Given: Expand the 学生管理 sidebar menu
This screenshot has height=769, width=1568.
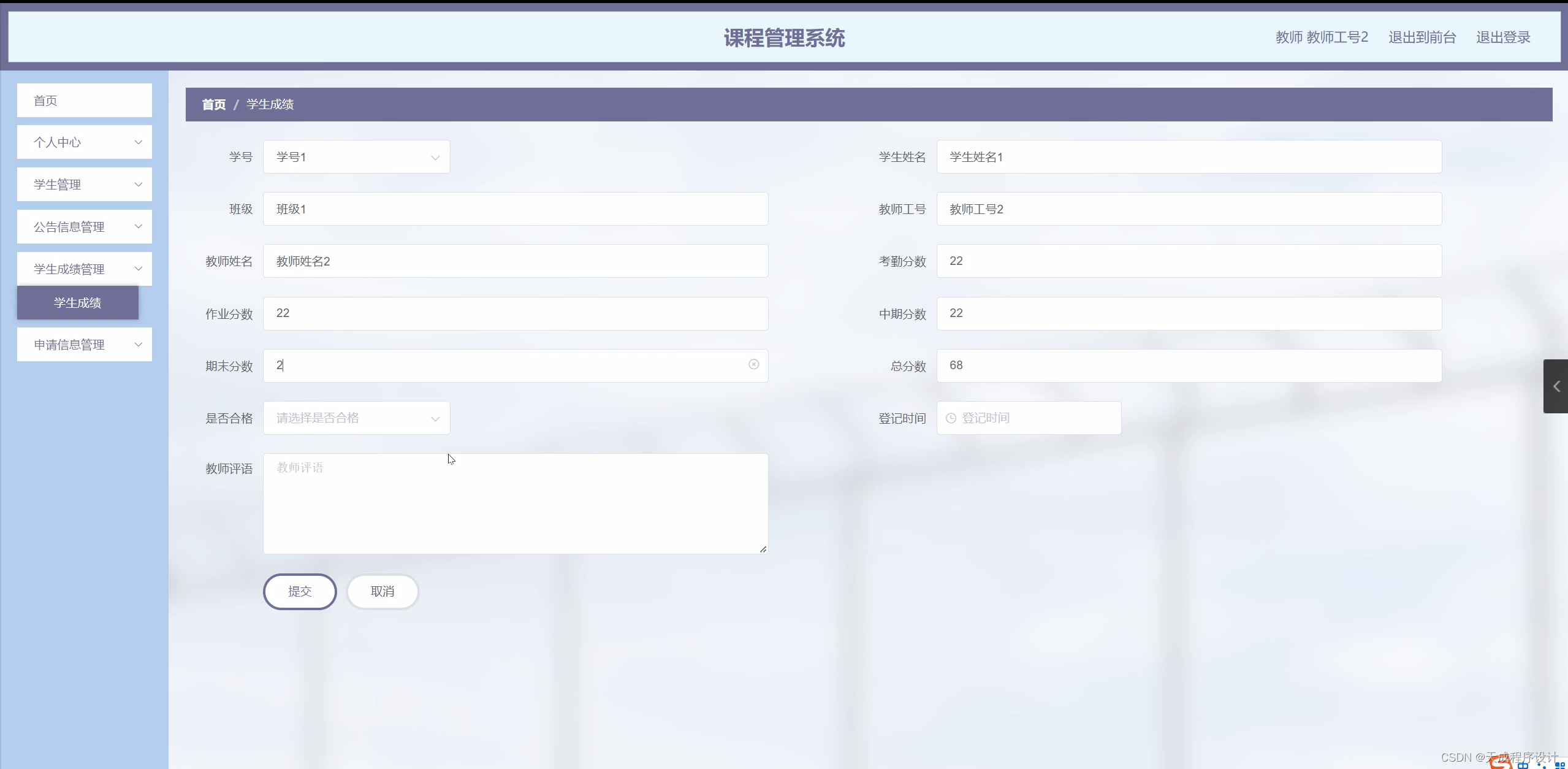Looking at the screenshot, I should [85, 185].
